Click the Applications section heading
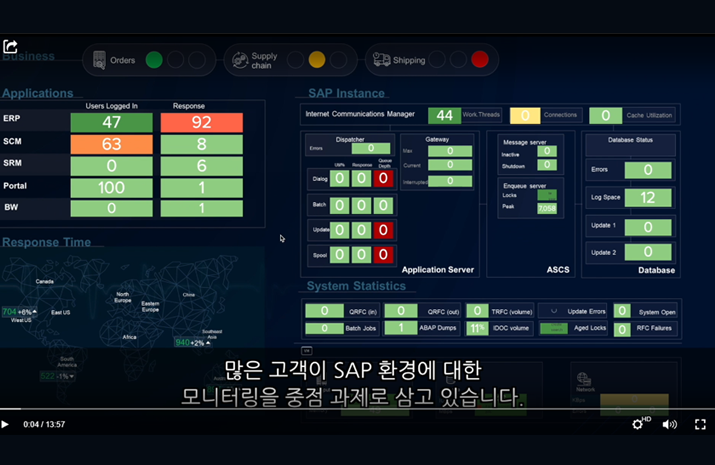715x465 pixels. pos(38,93)
